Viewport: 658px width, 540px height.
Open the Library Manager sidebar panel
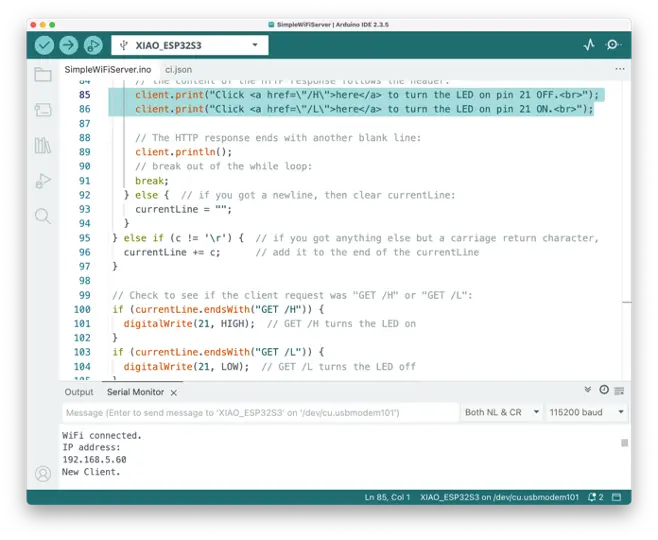point(43,145)
